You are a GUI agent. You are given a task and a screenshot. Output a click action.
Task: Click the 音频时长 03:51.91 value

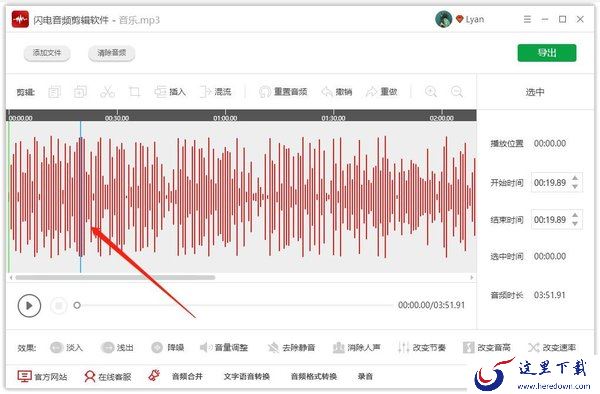549,295
